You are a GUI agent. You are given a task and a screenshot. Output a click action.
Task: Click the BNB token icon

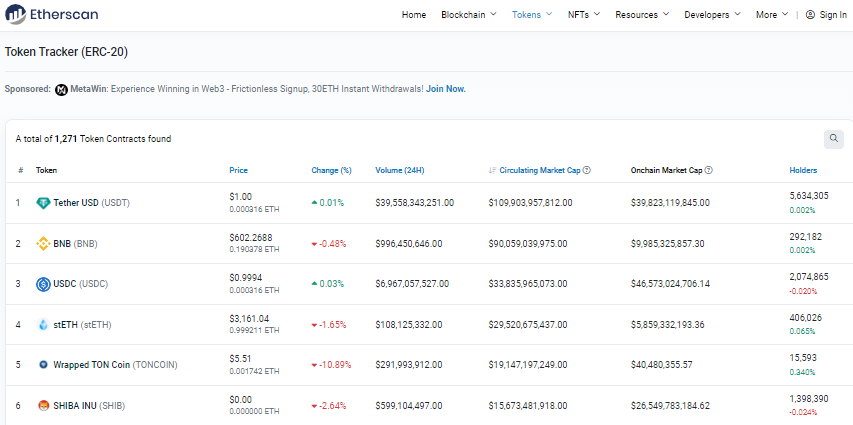click(x=43, y=243)
